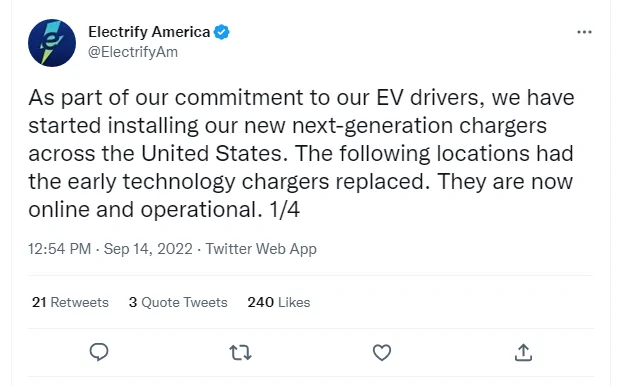623x386 pixels.
Task: Open the Twitter Web App source link
Action: (261, 249)
